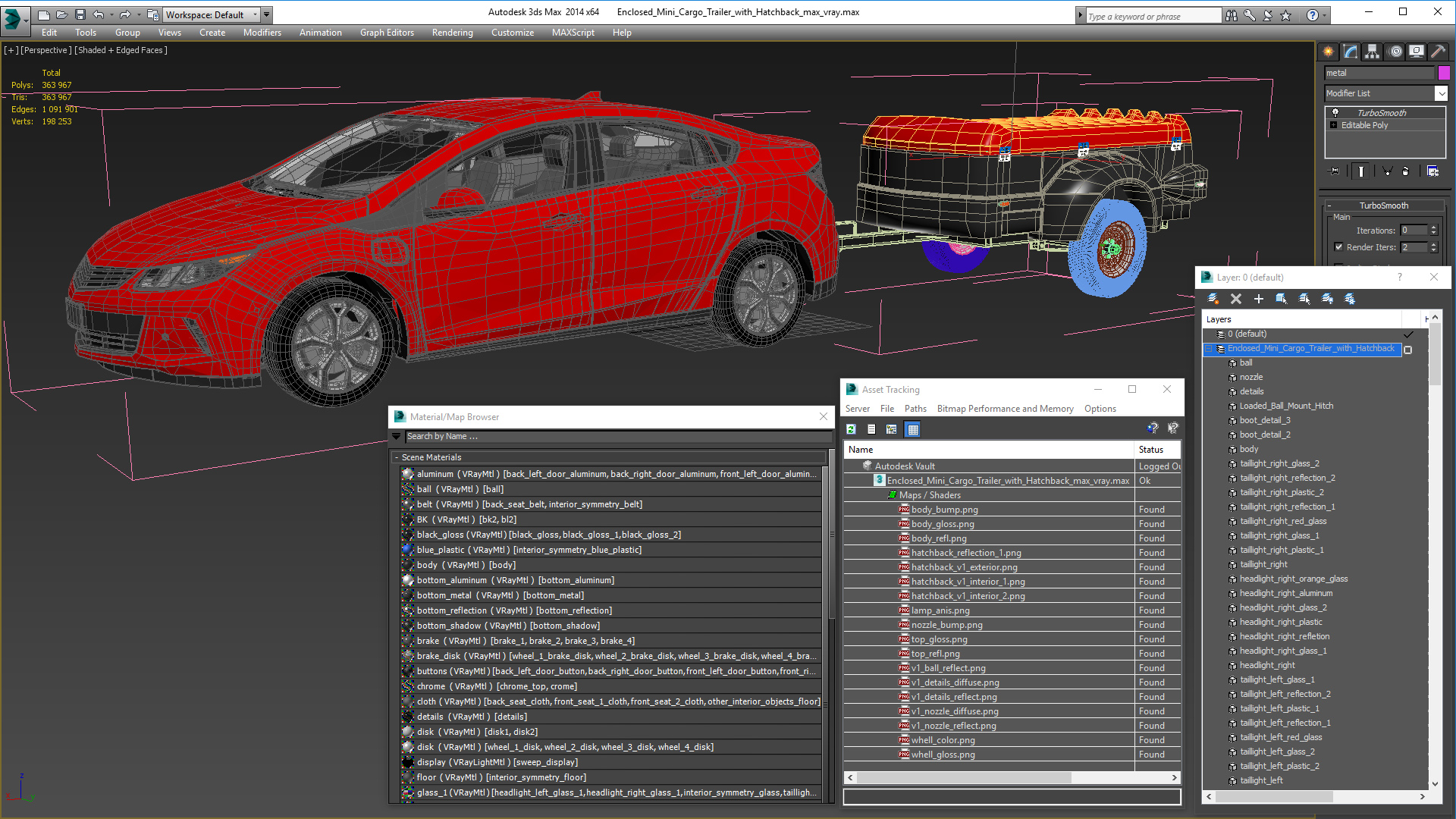Delete highlighted layer in Layer dialog

(1236, 299)
